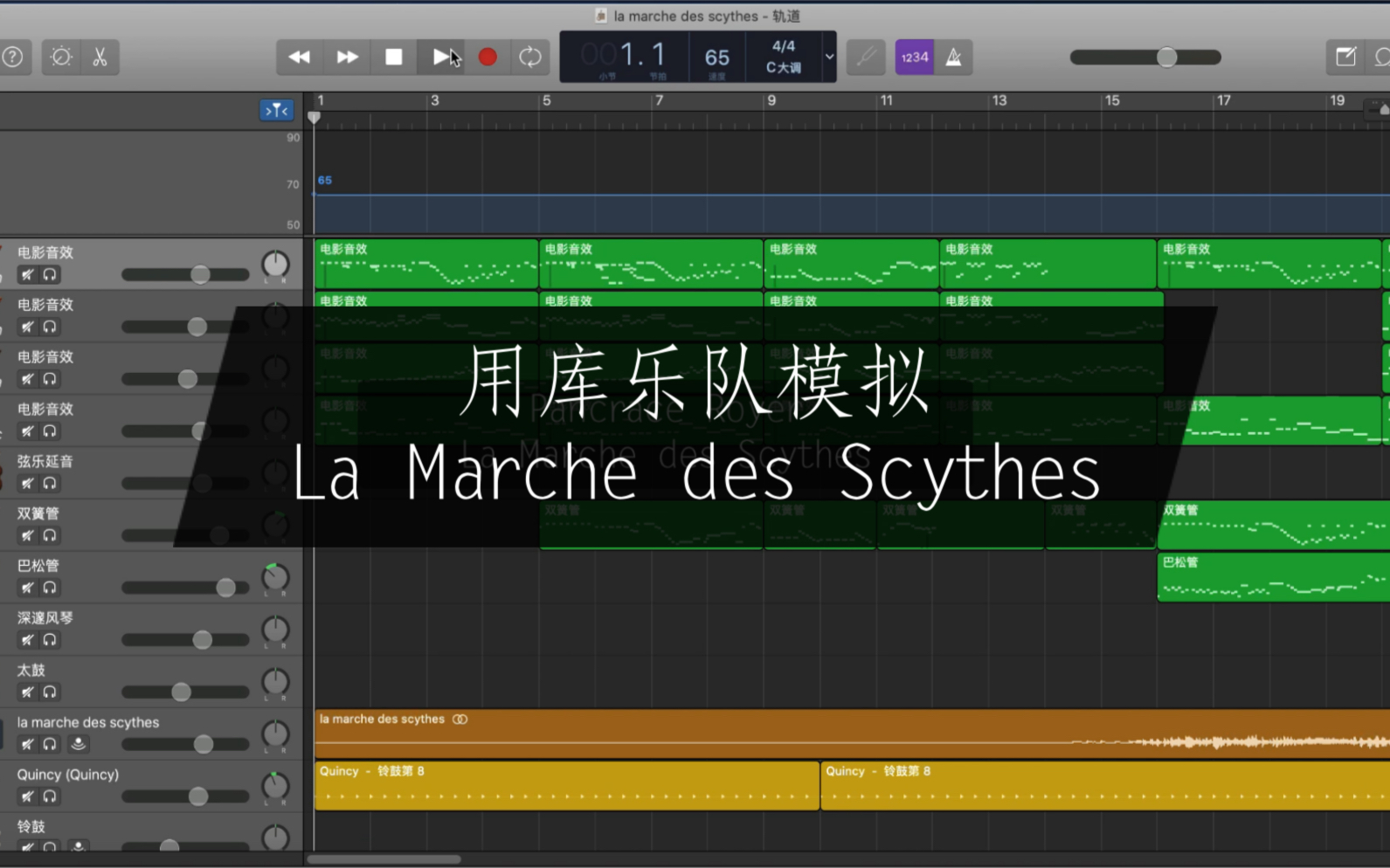Open the Smart Controls dial button
Screen dimensions: 1390x868
(61, 57)
